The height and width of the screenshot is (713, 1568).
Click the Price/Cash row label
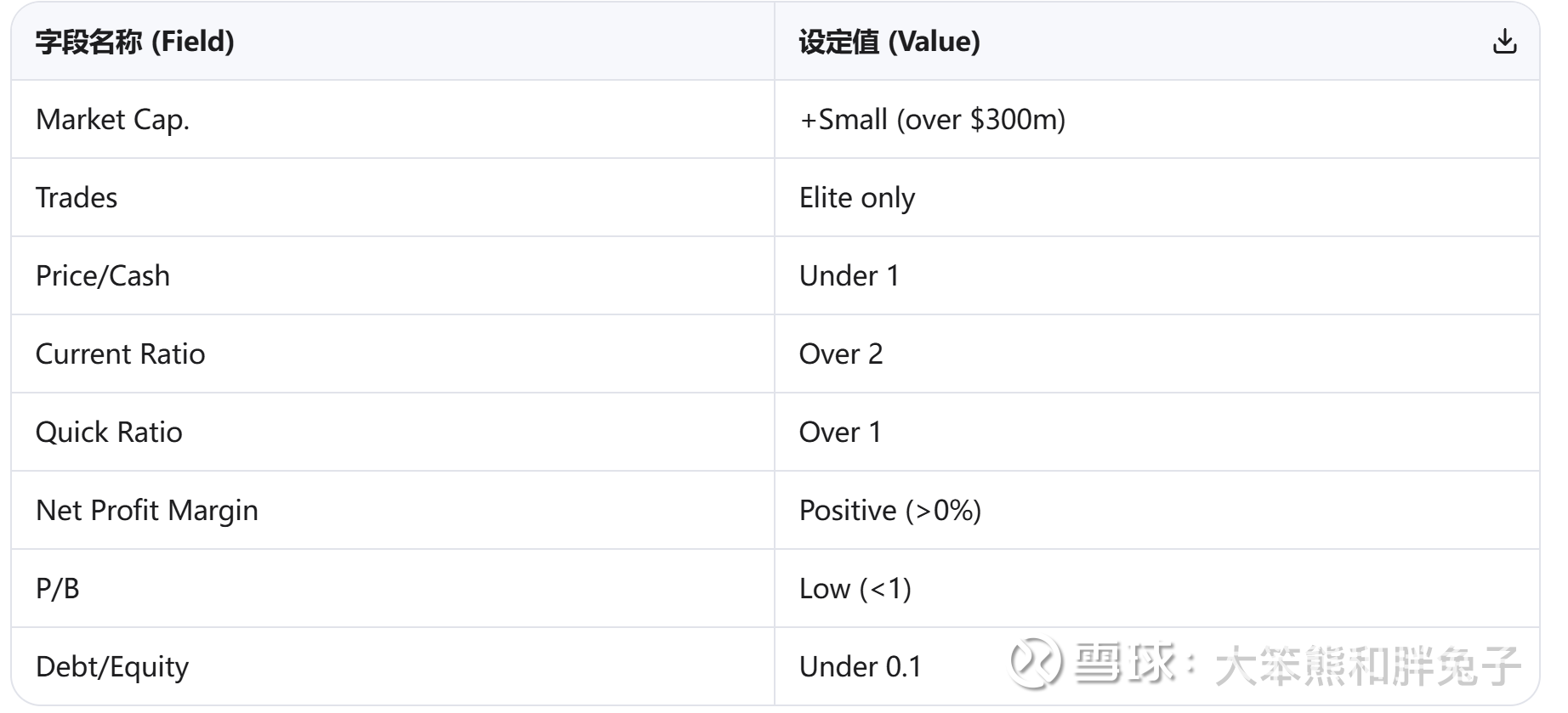click(x=103, y=276)
